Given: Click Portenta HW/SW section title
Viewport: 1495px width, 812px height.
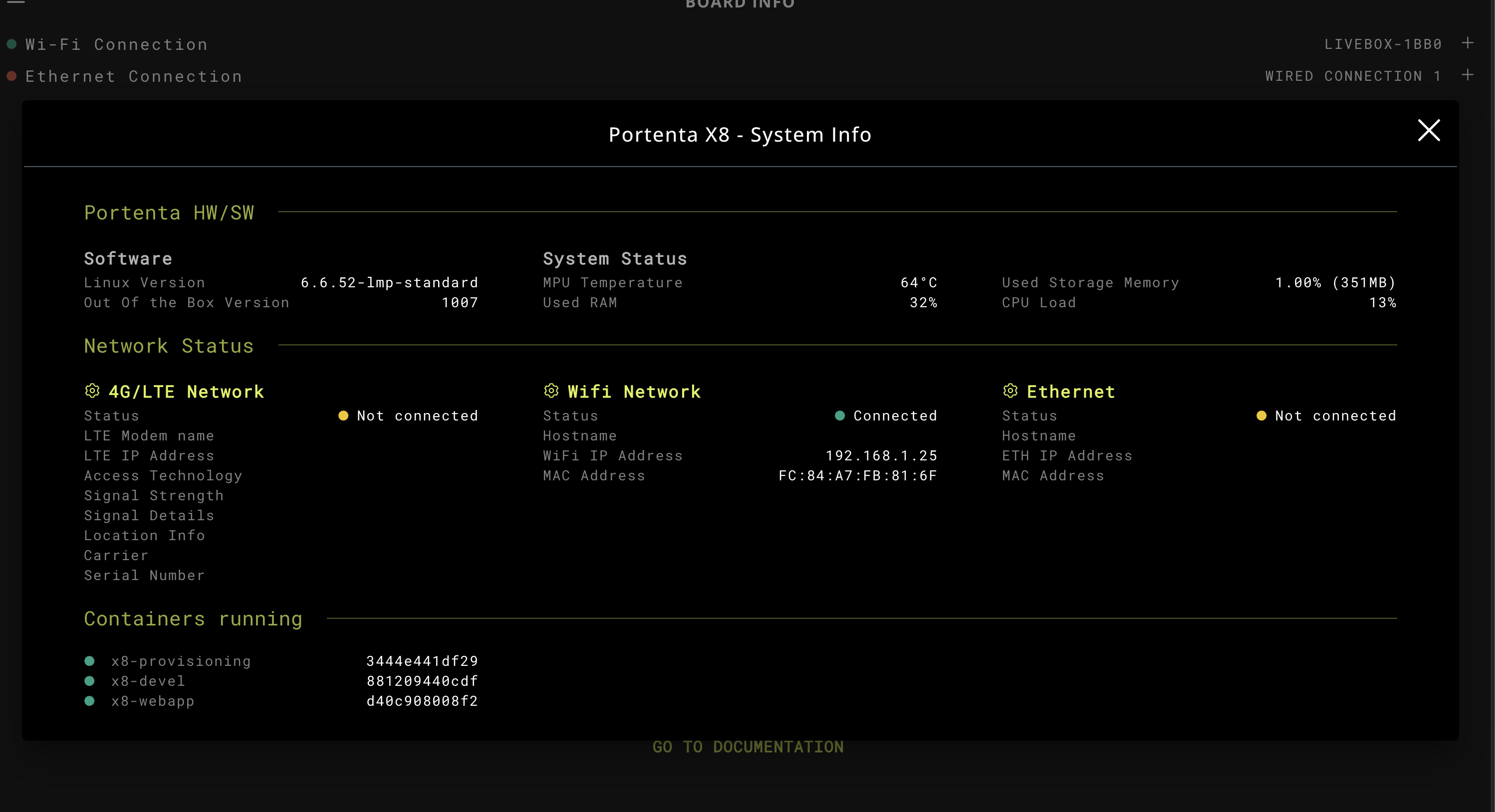Looking at the screenshot, I should tap(169, 213).
